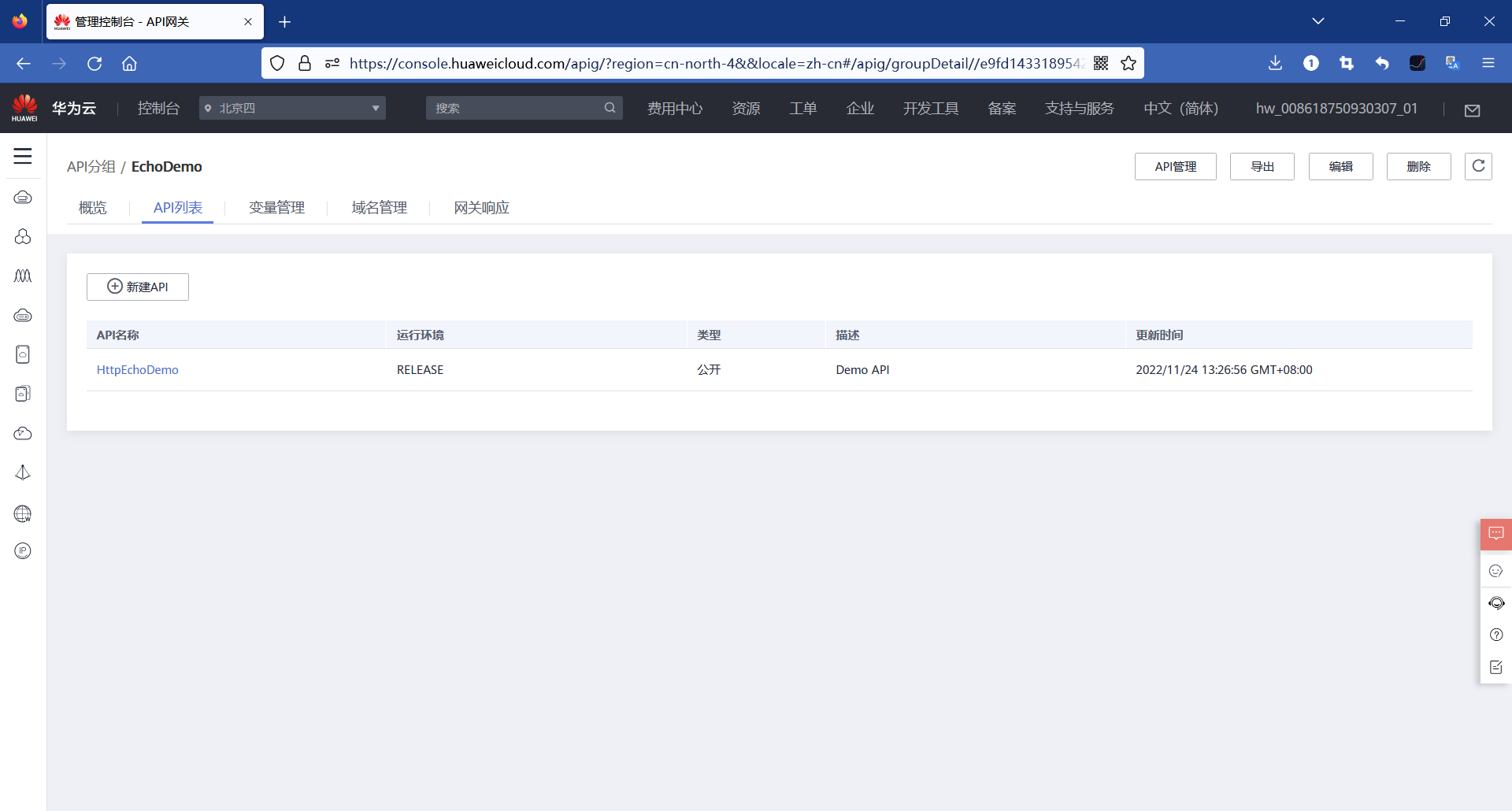Open the Firefox application menu
This screenshot has height=811, width=1512.
coord(1488,63)
